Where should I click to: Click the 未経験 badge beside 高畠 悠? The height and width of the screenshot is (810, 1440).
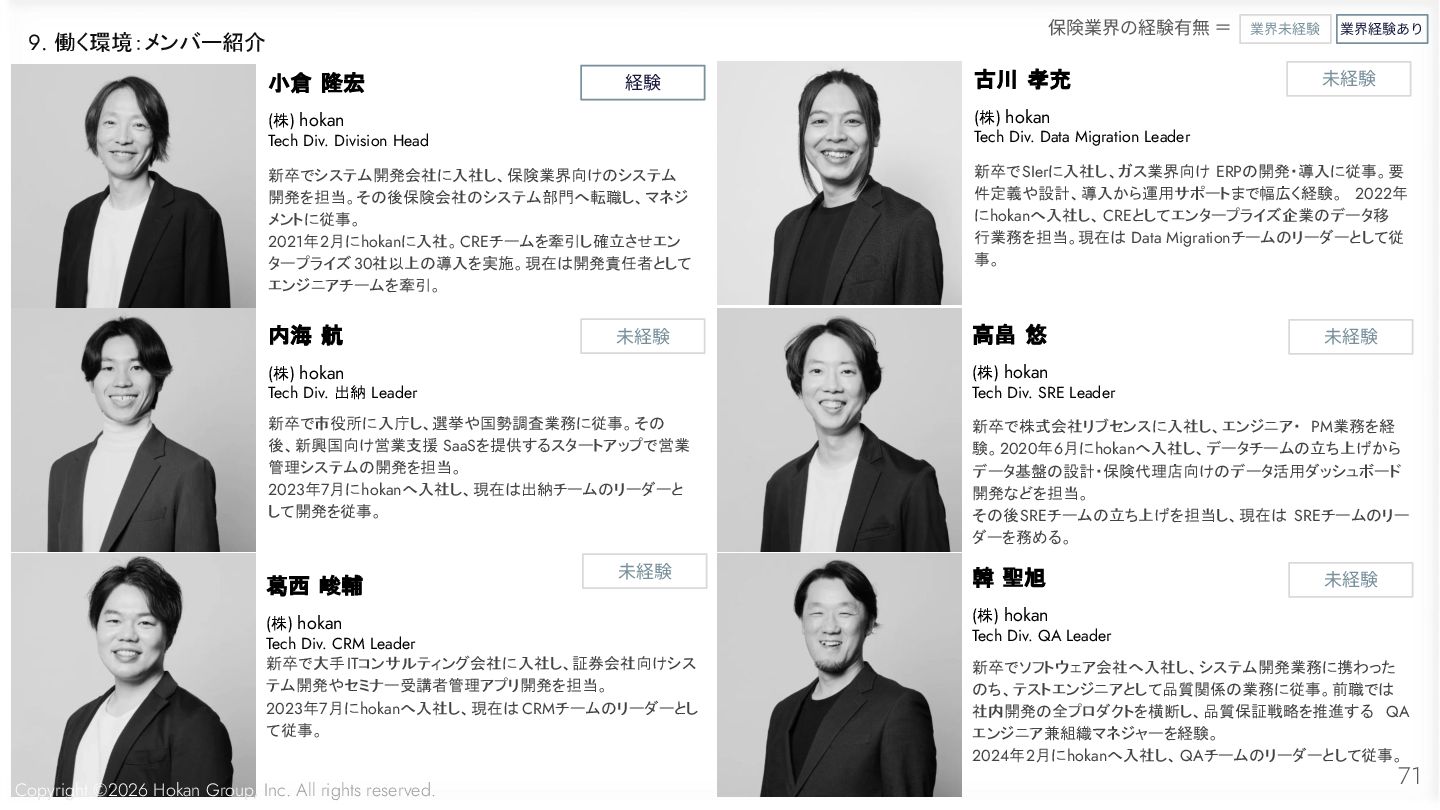pyautogui.click(x=1351, y=337)
